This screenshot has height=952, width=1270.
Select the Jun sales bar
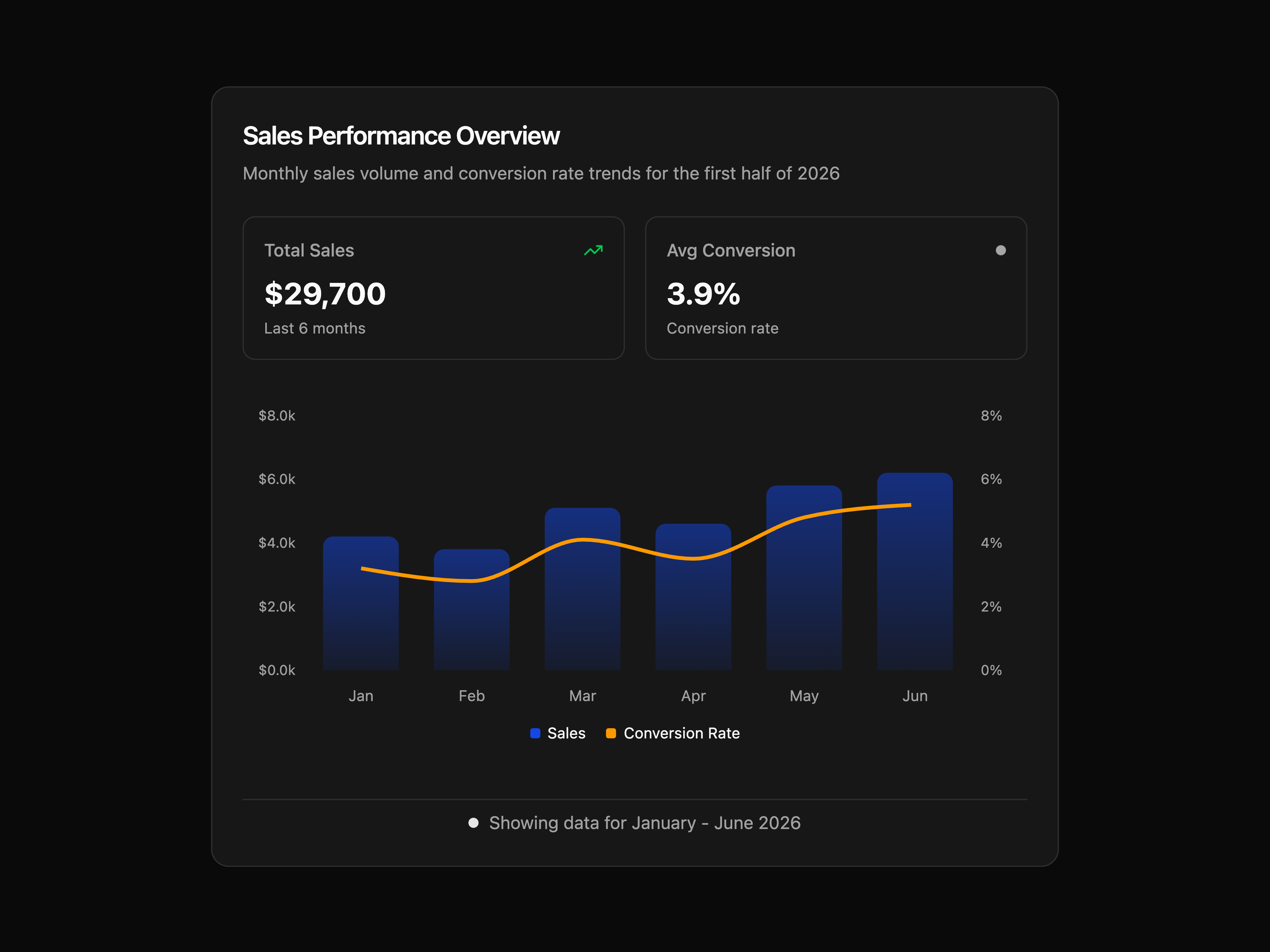pos(914,572)
